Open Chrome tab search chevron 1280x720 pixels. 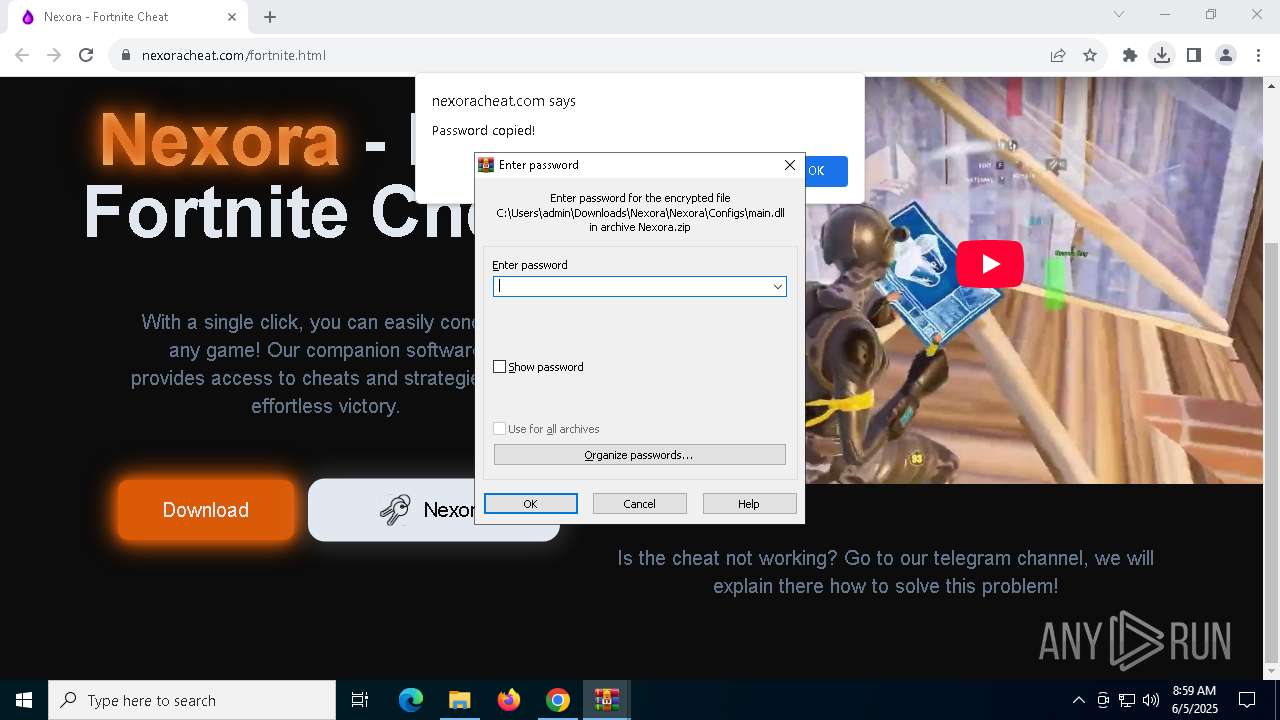[x=1119, y=14]
